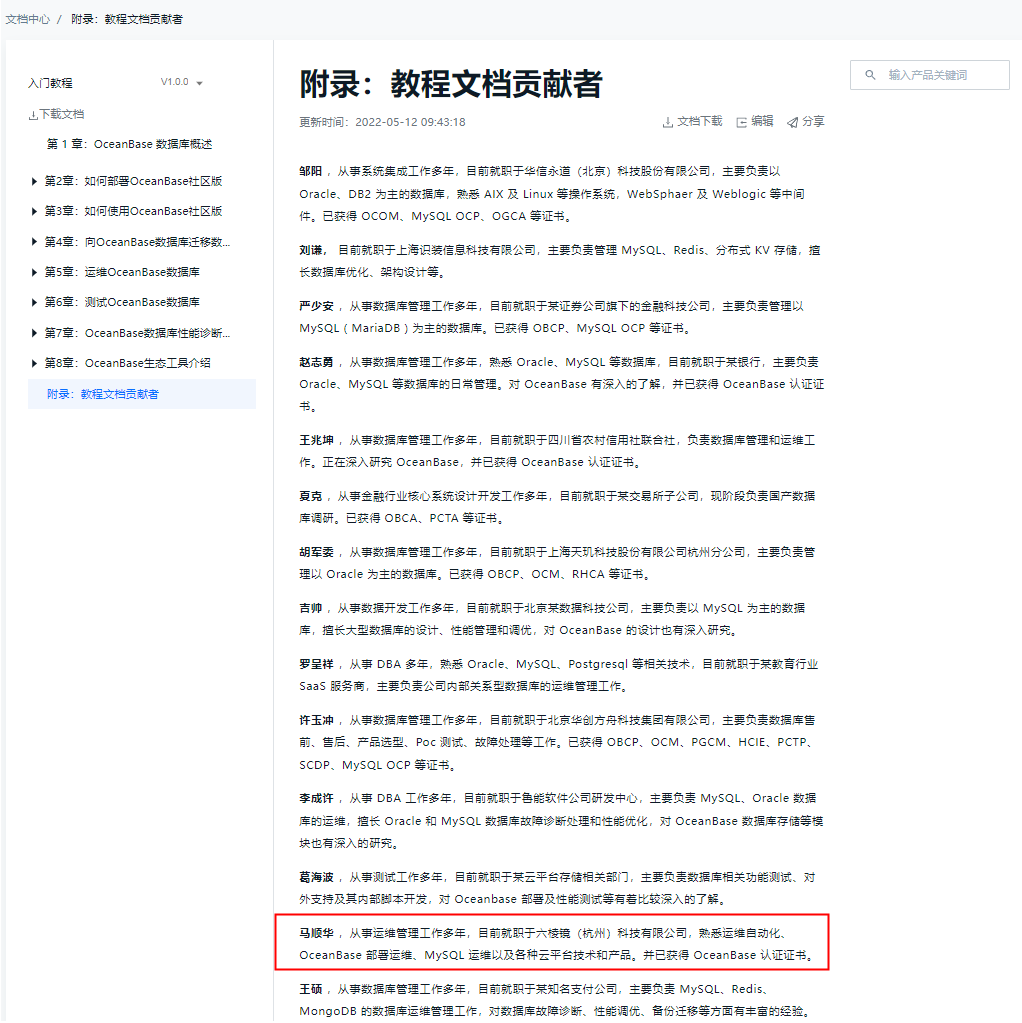The height and width of the screenshot is (1023, 1022).
Task: Click breadcrumb text 附录：教程文档贡献者
Action: pyautogui.click(x=127, y=19)
